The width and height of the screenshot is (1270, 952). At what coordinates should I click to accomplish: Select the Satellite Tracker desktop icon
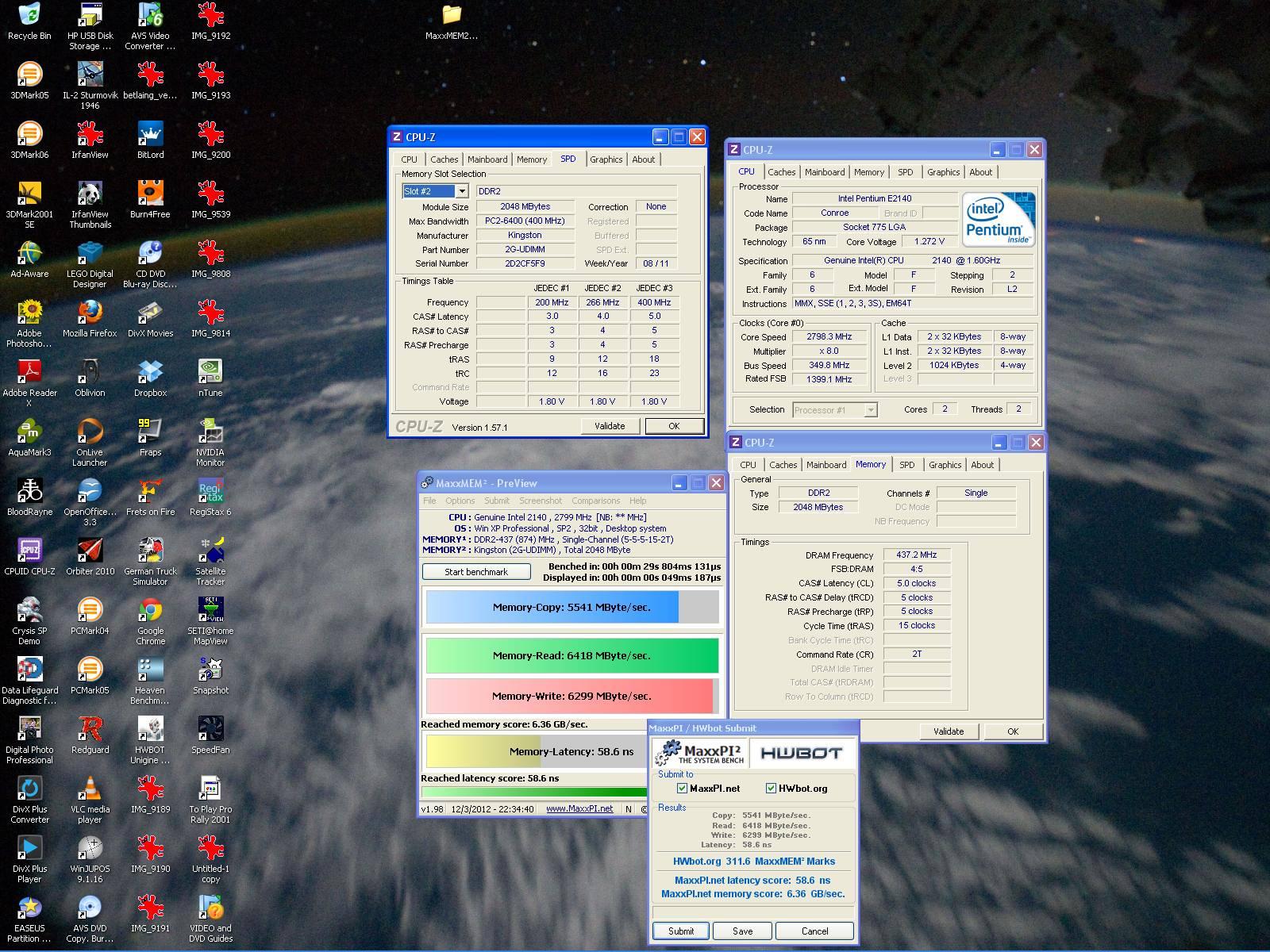click(210, 562)
